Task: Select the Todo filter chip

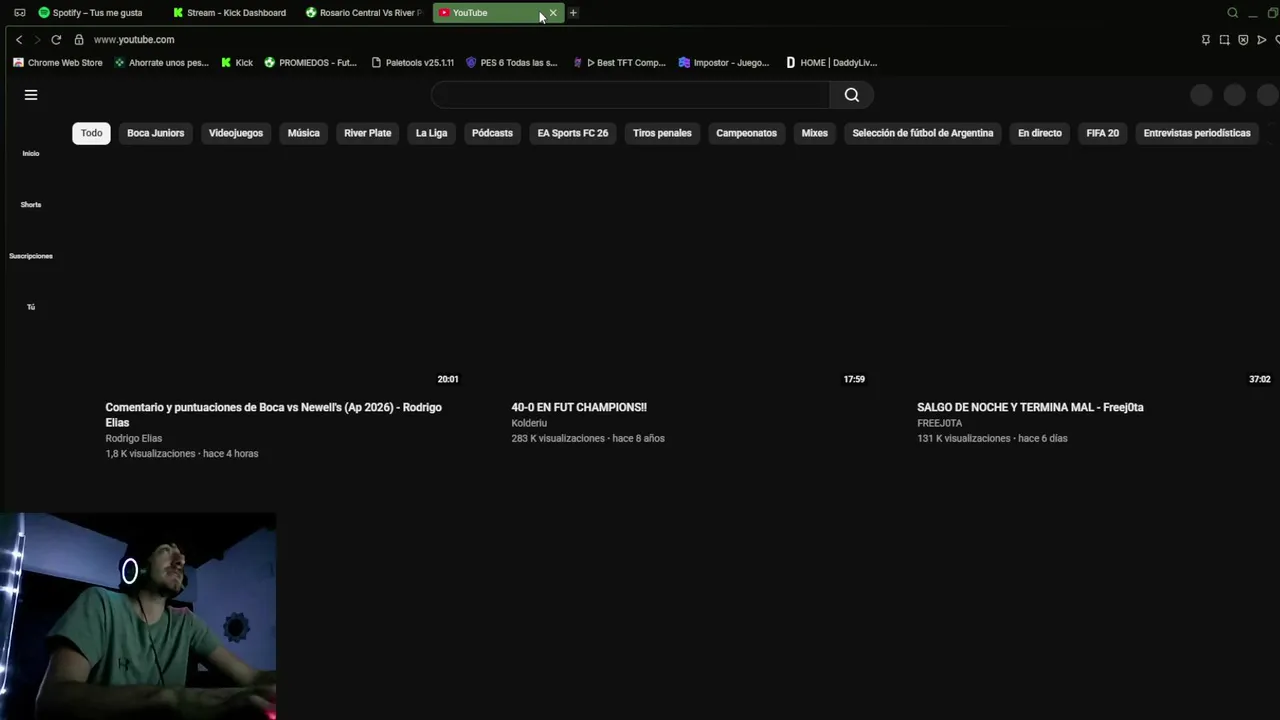Action: pos(91,133)
